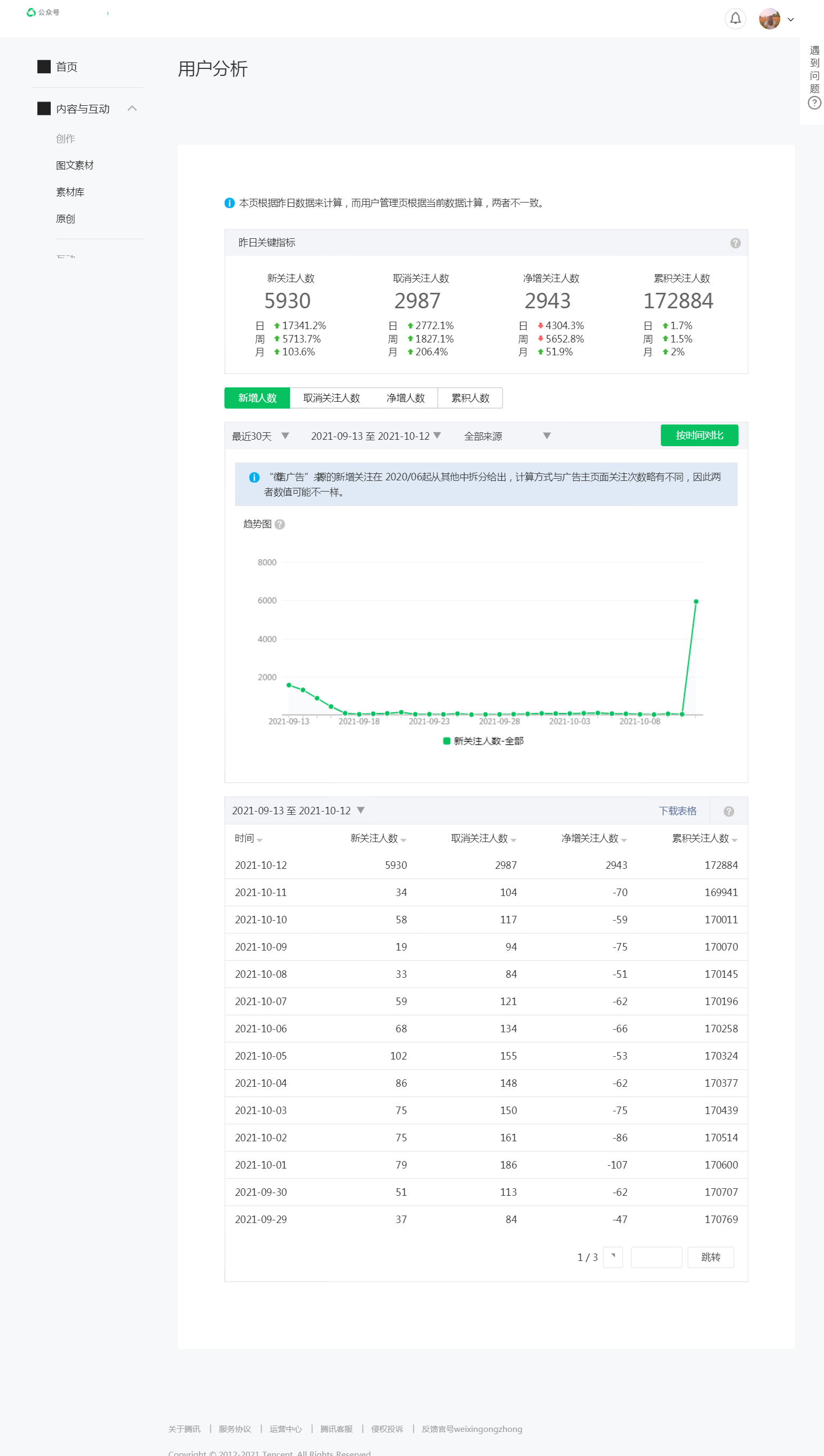824x1456 pixels.
Task: Click the 首页 sidebar icon
Action: [x=44, y=67]
